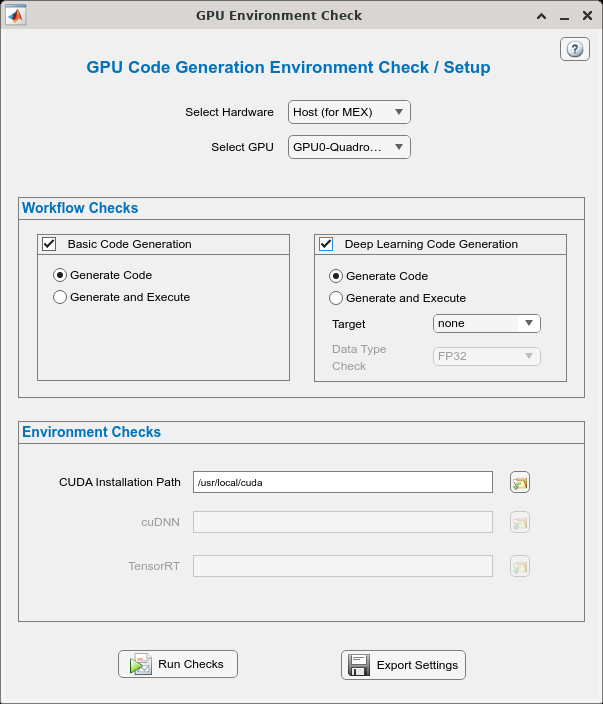Screen dimensions: 603x704
Task: Click the Run Checks play icon
Action: tap(140, 665)
